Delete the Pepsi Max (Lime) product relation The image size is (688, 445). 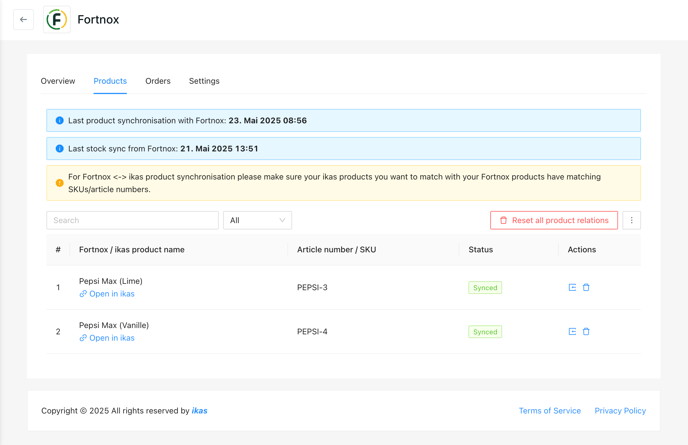click(586, 287)
